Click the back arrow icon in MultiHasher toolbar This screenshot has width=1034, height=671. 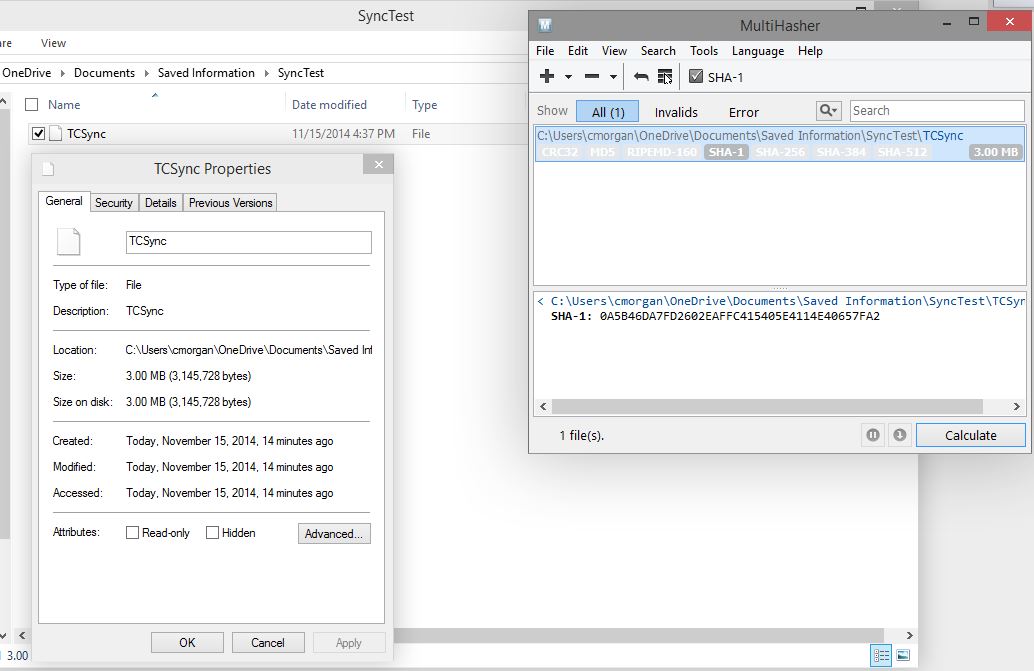[641, 76]
